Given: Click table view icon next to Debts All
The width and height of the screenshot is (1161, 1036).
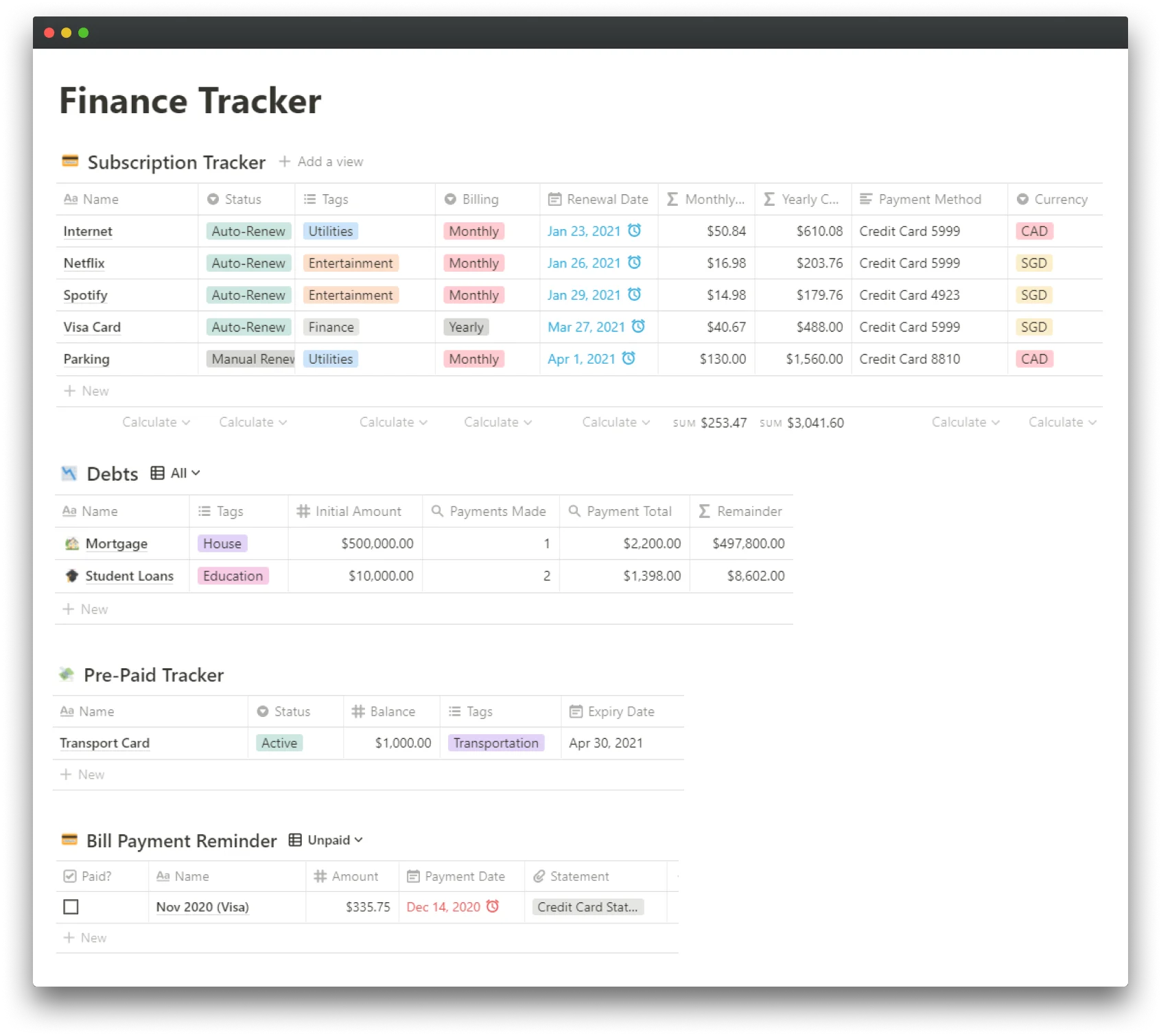Looking at the screenshot, I should point(158,473).
